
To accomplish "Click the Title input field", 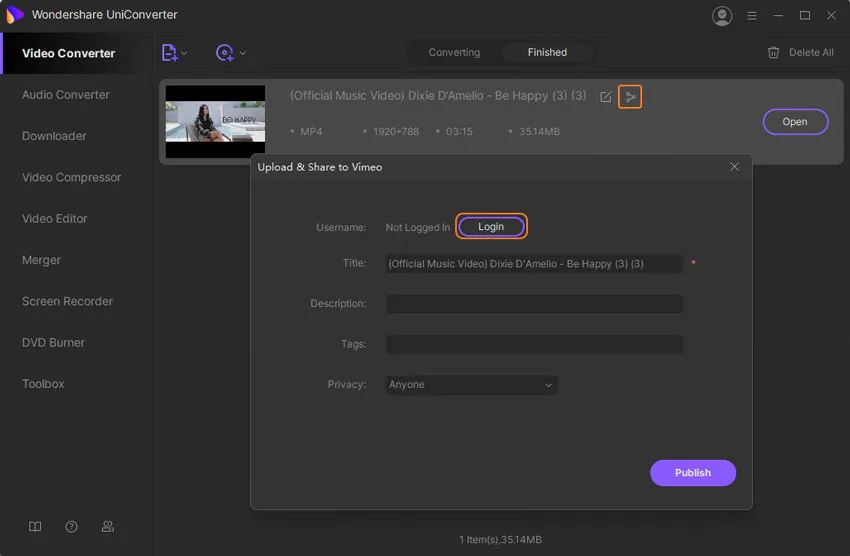I will coord(534,264).
